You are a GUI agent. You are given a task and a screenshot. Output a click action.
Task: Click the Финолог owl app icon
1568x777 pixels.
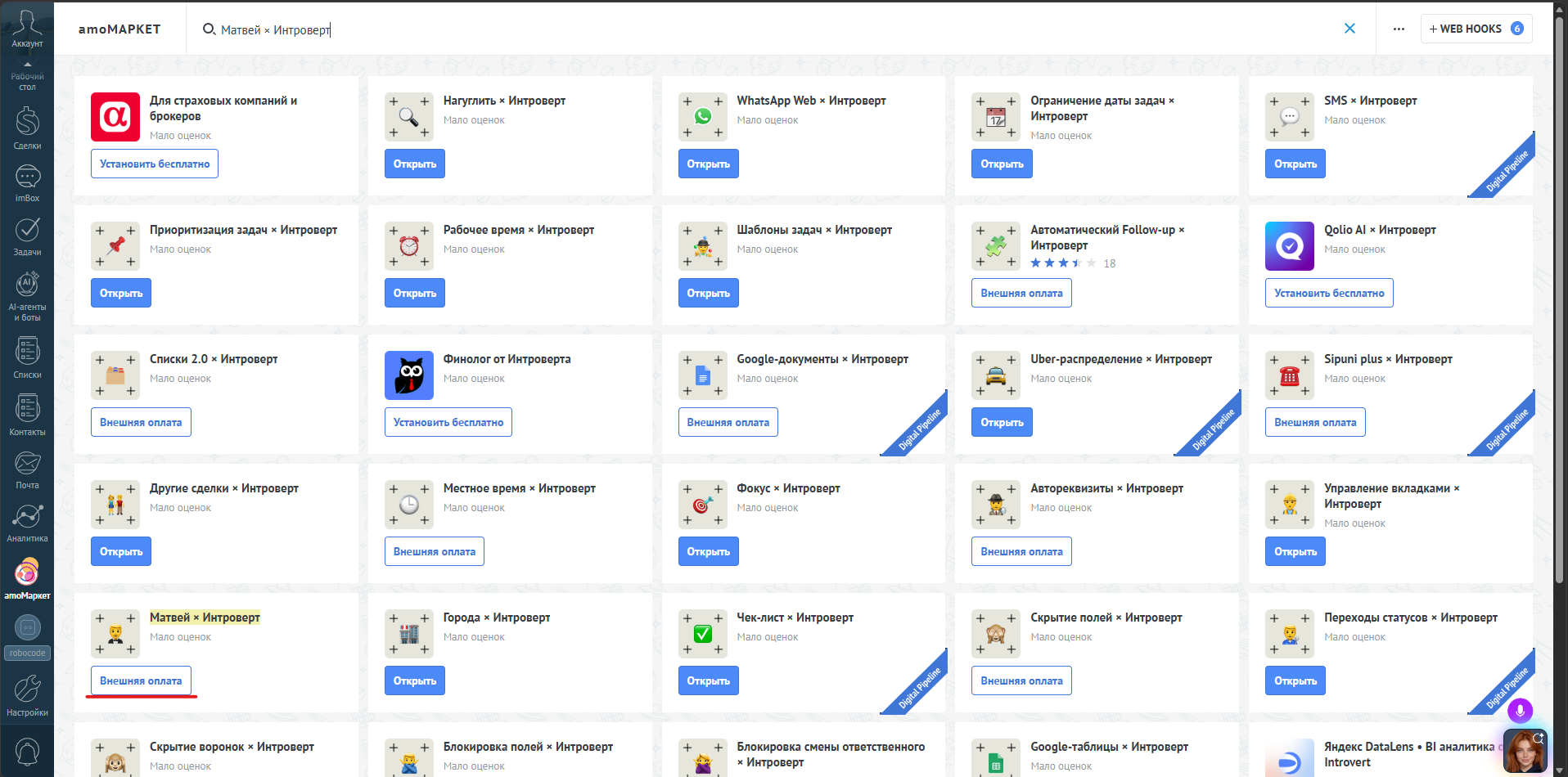[409, 375]
